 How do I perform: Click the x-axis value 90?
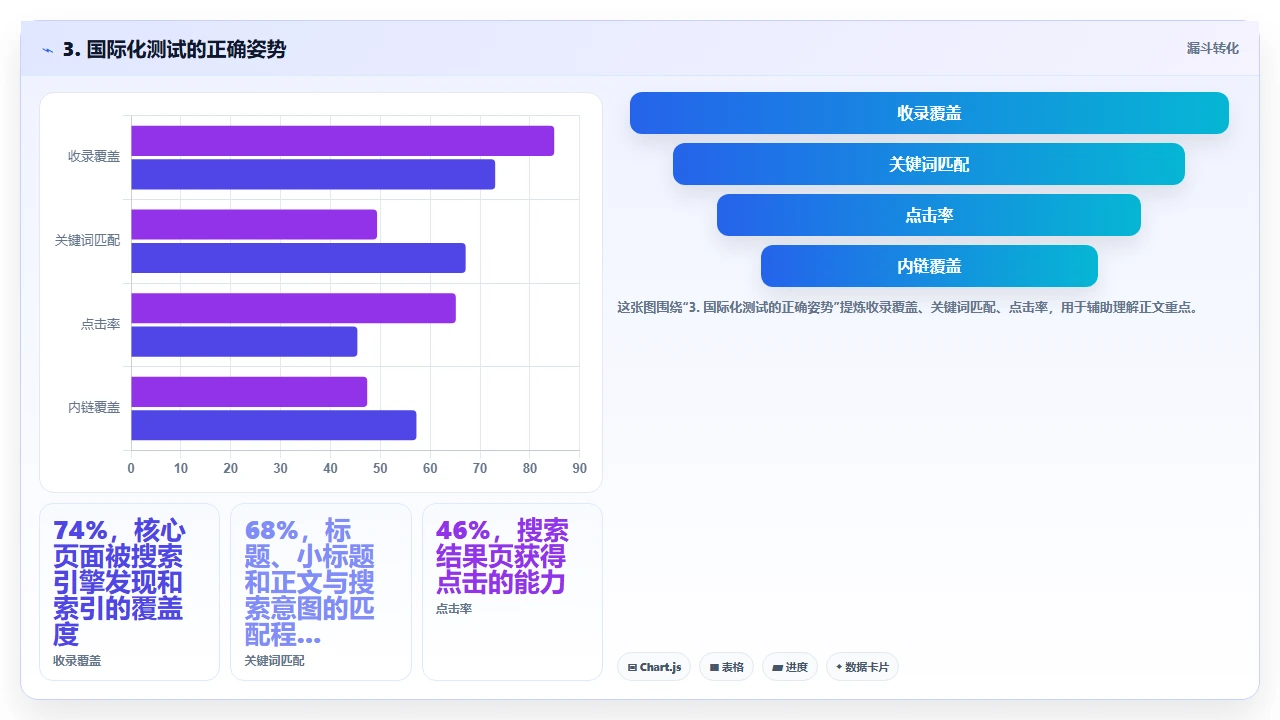[x=580, y=468]
